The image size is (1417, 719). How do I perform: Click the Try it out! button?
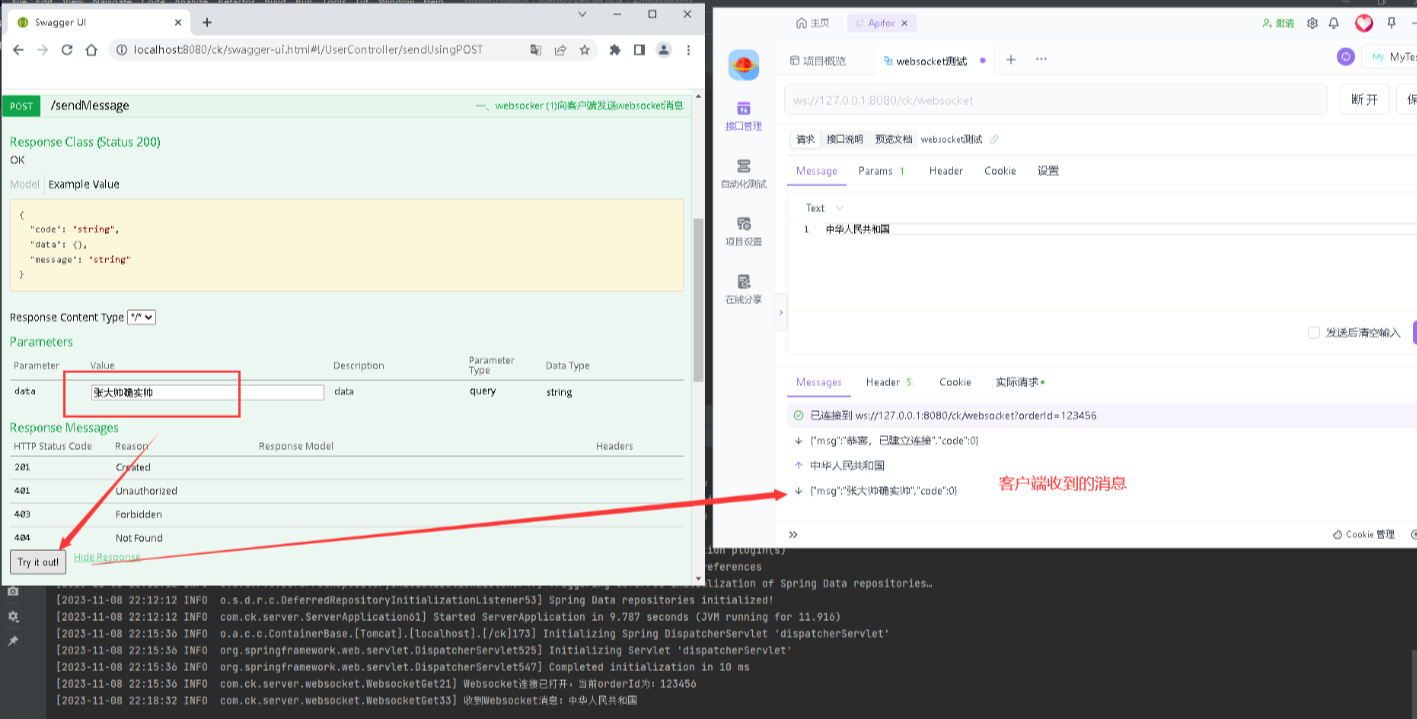(39, 562)
